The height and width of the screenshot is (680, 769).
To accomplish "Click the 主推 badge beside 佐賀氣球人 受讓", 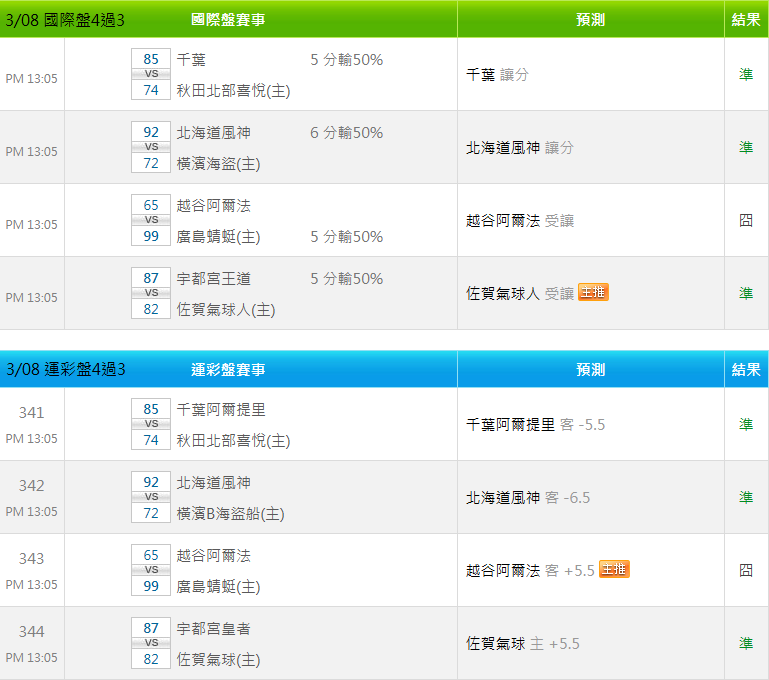I will click(593, 292).
